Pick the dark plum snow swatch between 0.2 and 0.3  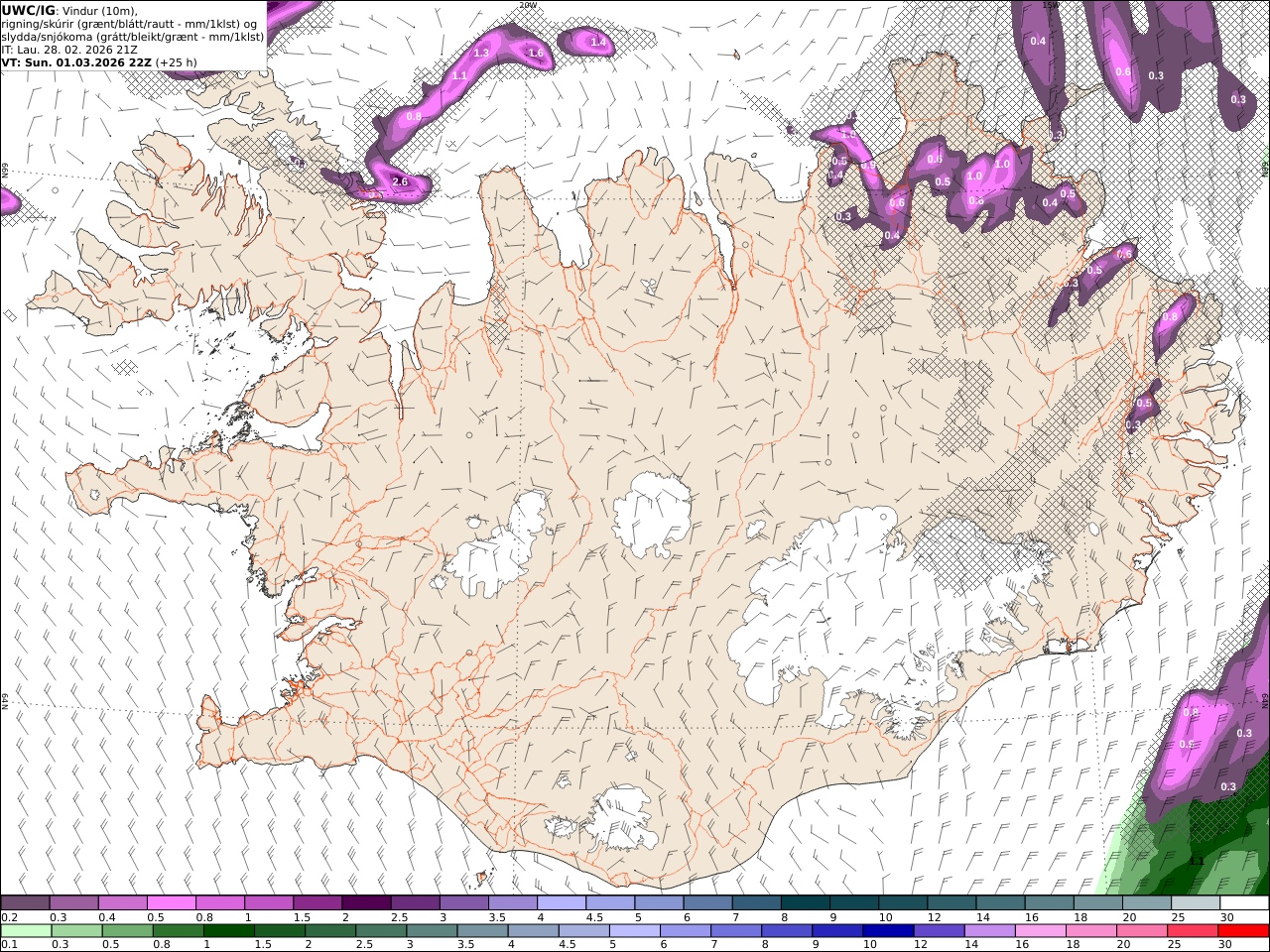tap(25, 902)
